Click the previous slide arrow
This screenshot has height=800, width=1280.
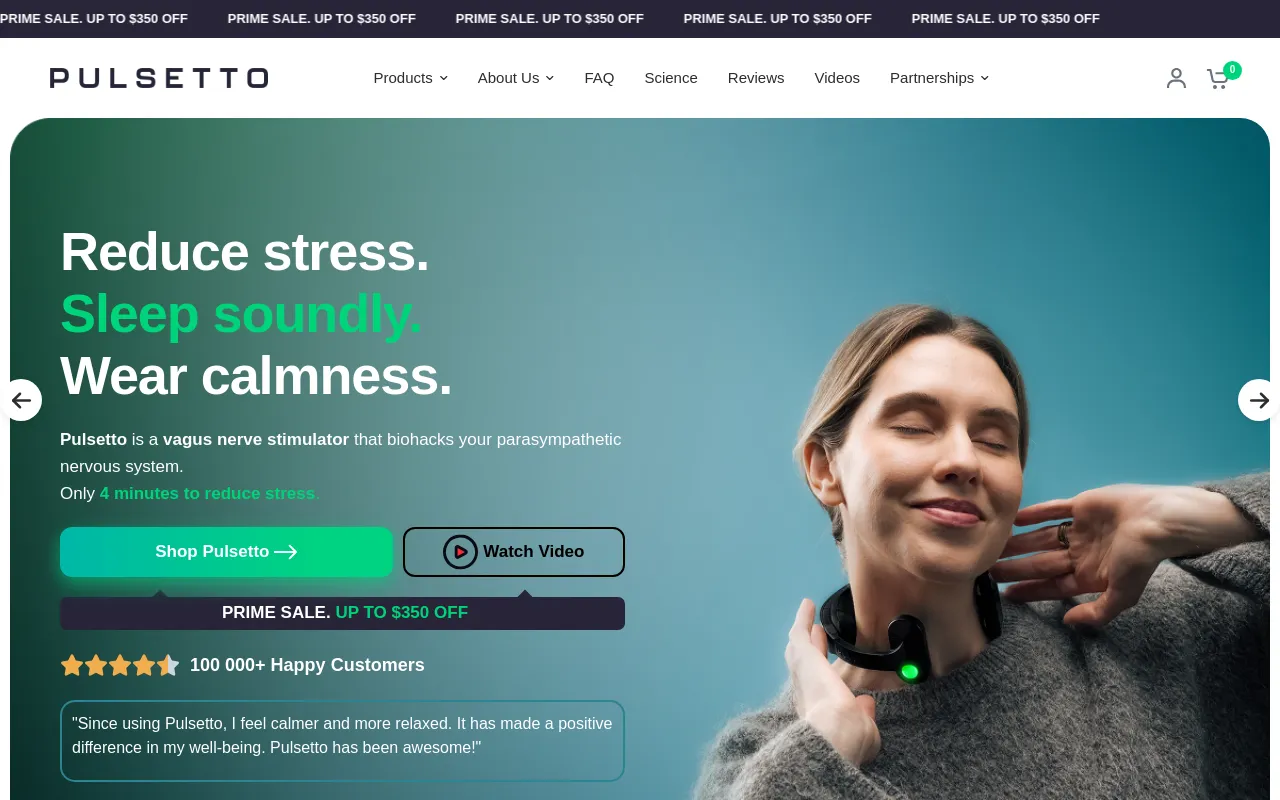click(21, 400)
